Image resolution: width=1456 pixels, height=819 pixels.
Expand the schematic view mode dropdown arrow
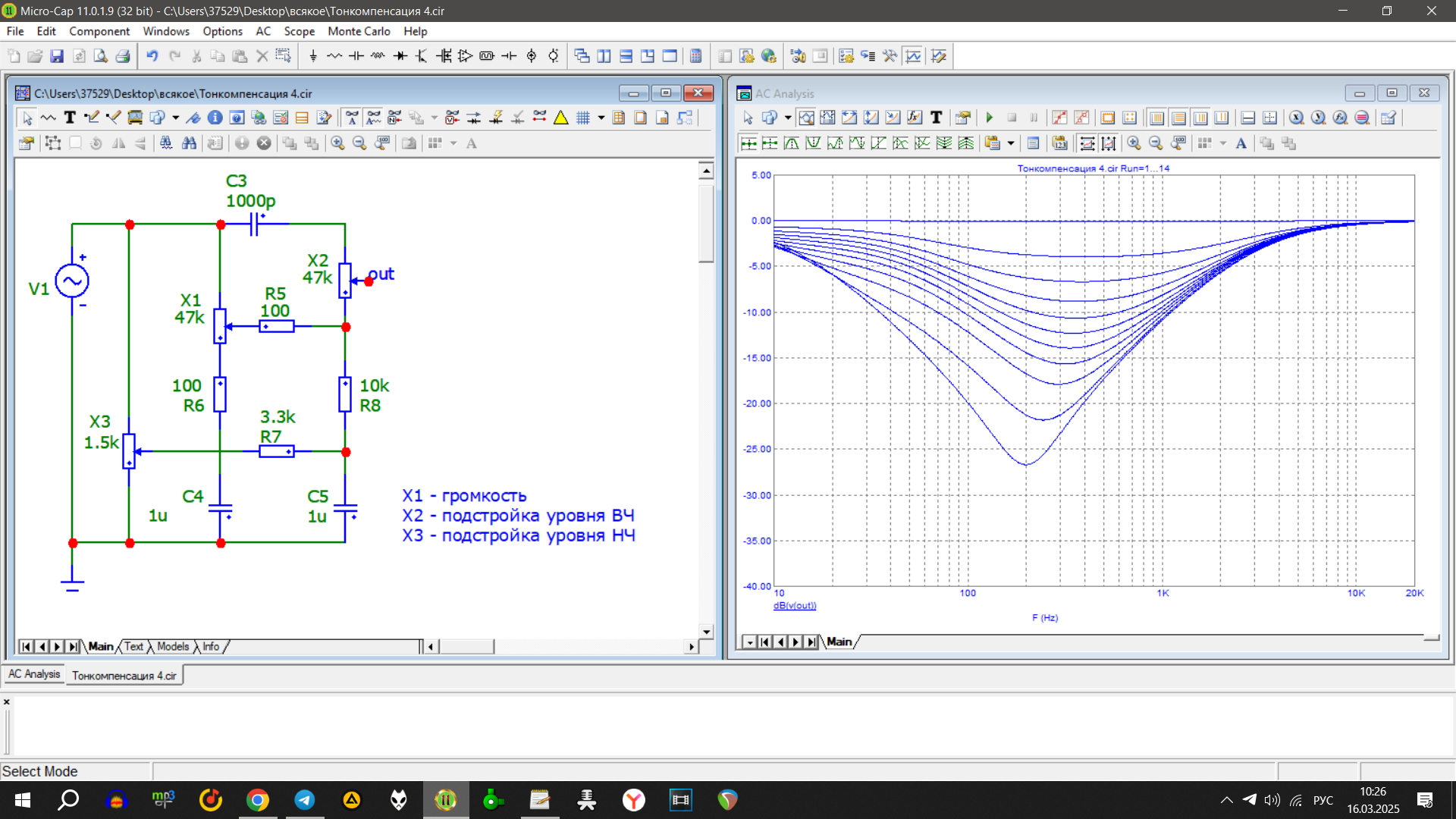point(175,118)
